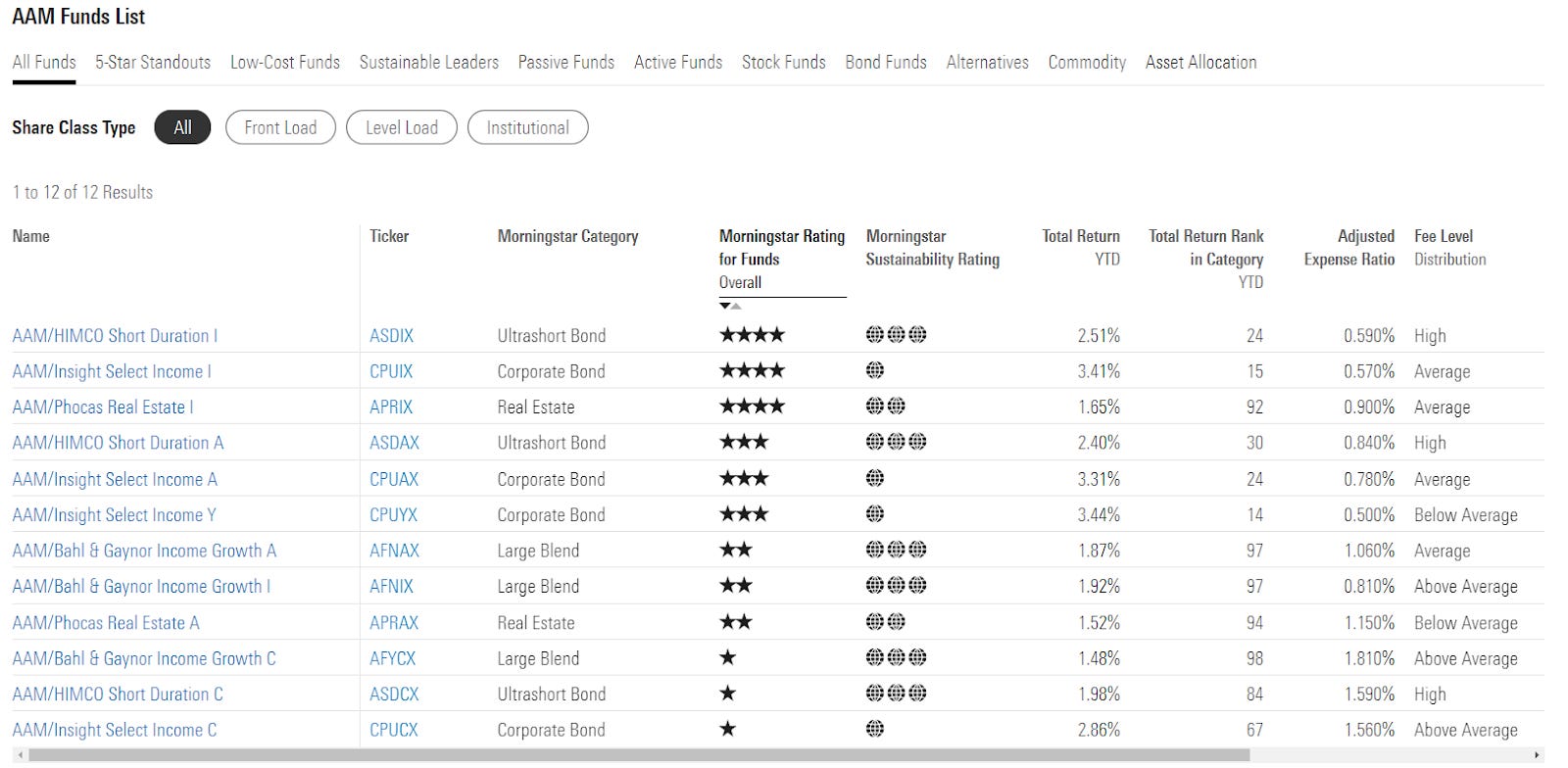Filter by Level Load share class
The height and width of the screenshot is (768, 1568).
coord(402,127)
